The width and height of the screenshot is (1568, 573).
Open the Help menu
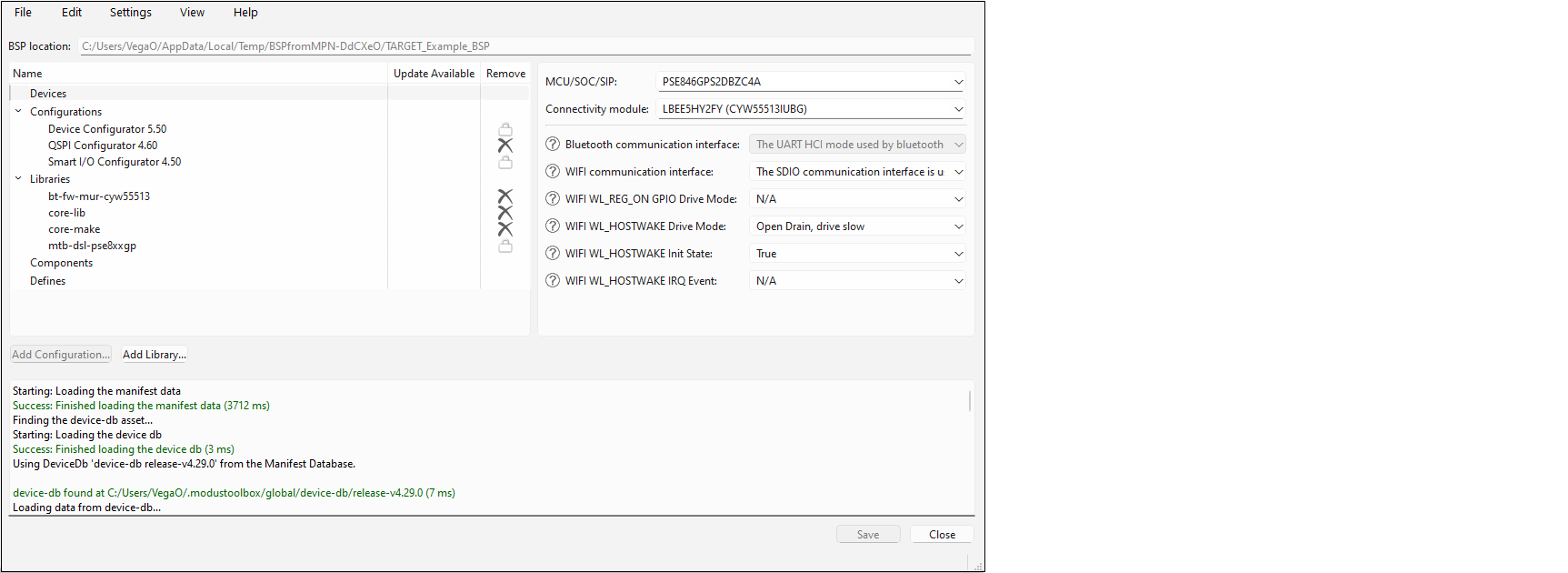click(x=245, y=13)
